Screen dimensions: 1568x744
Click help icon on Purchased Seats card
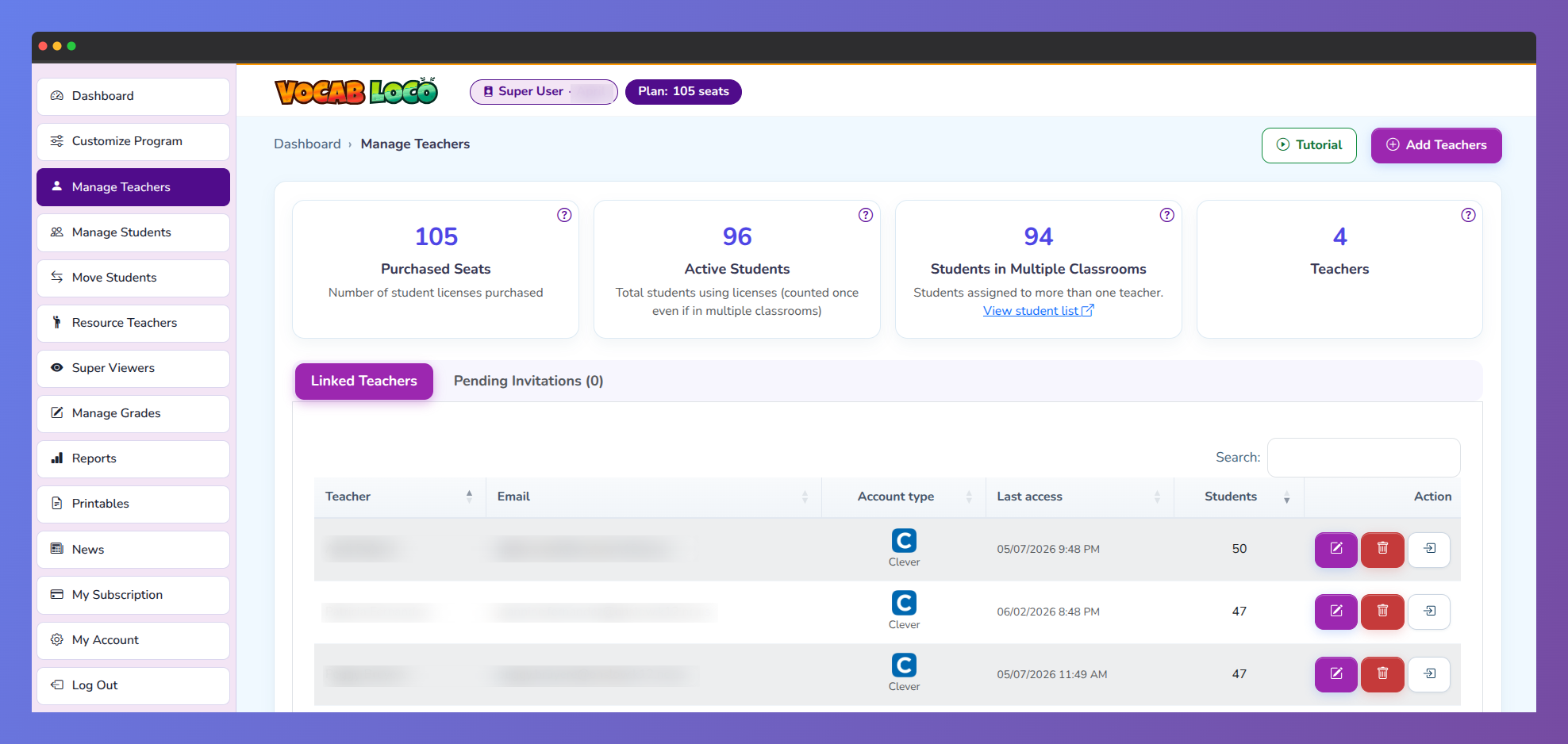click(x=564, y=215)
